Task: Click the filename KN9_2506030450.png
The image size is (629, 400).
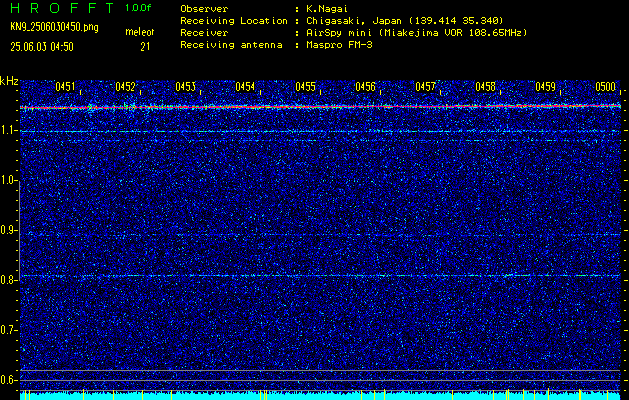Action: [54, 27]
